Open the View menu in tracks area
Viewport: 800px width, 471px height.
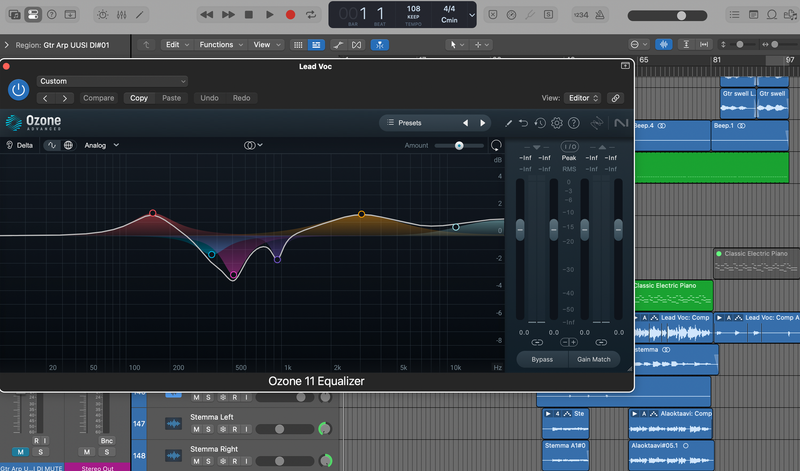[x=267, y=45]
